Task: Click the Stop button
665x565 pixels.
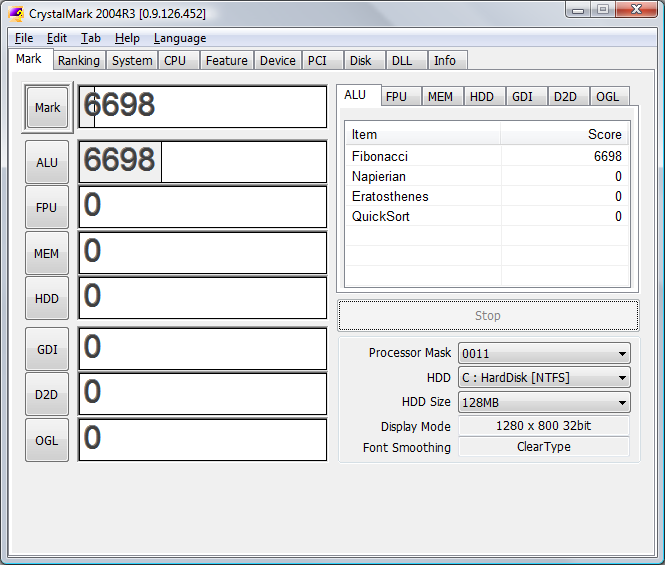Action: [x=488, y=316]
